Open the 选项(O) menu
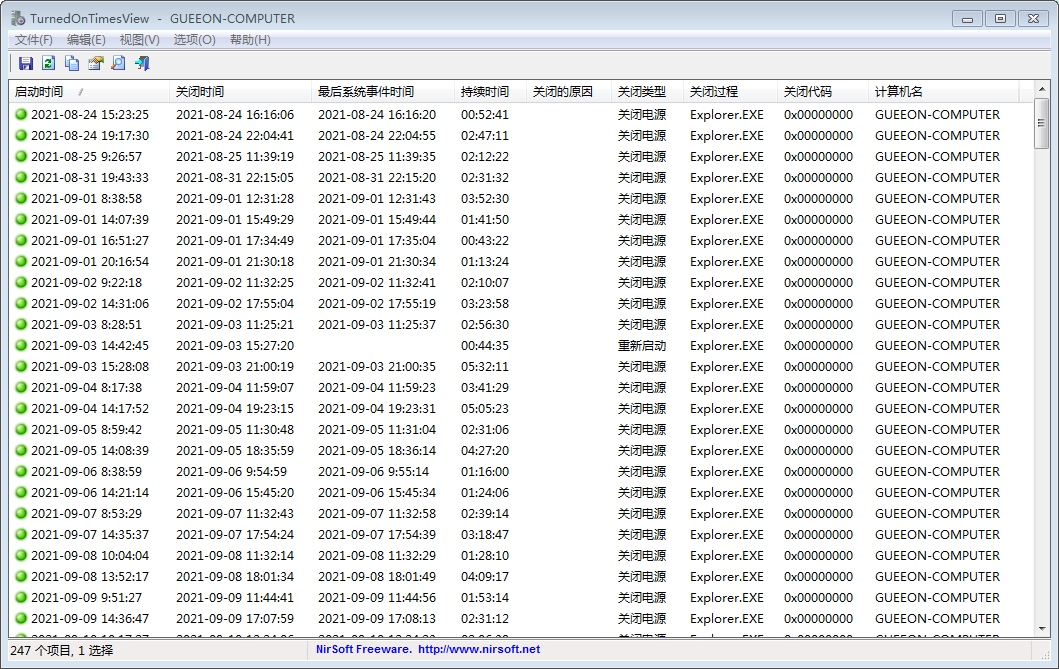 pyautogui.click(x=194, y=40)
